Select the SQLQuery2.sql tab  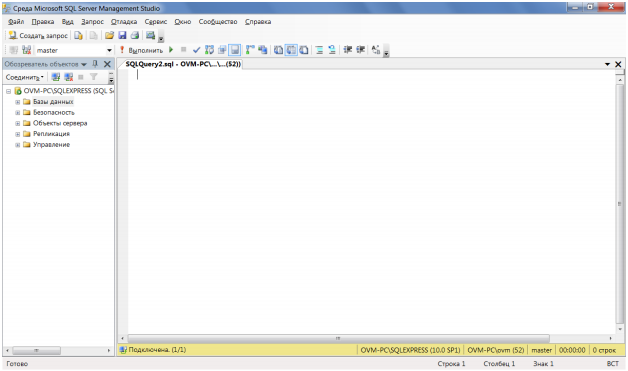coord(183,64)
